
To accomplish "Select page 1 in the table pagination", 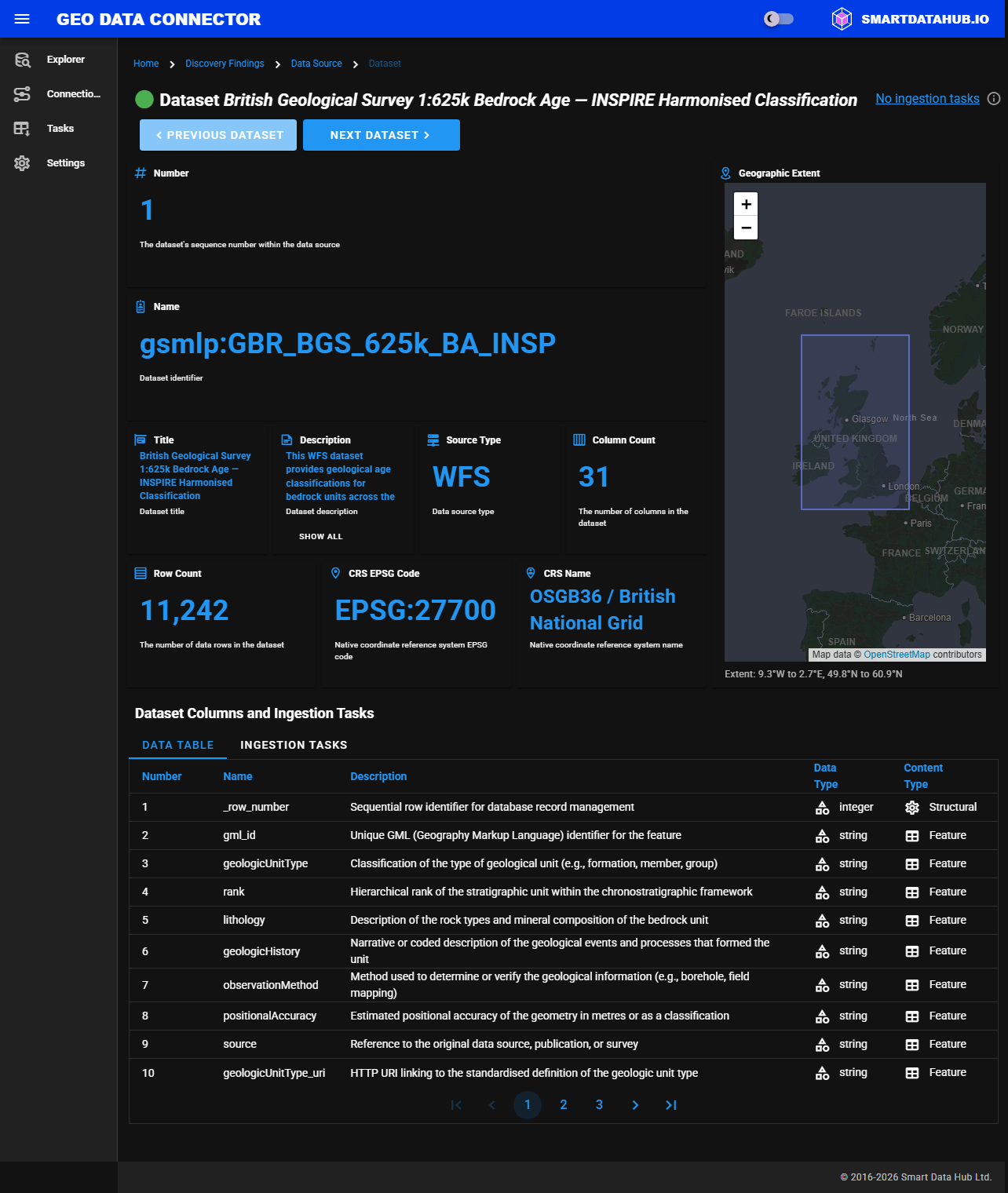I will (x=528, y=1105).
